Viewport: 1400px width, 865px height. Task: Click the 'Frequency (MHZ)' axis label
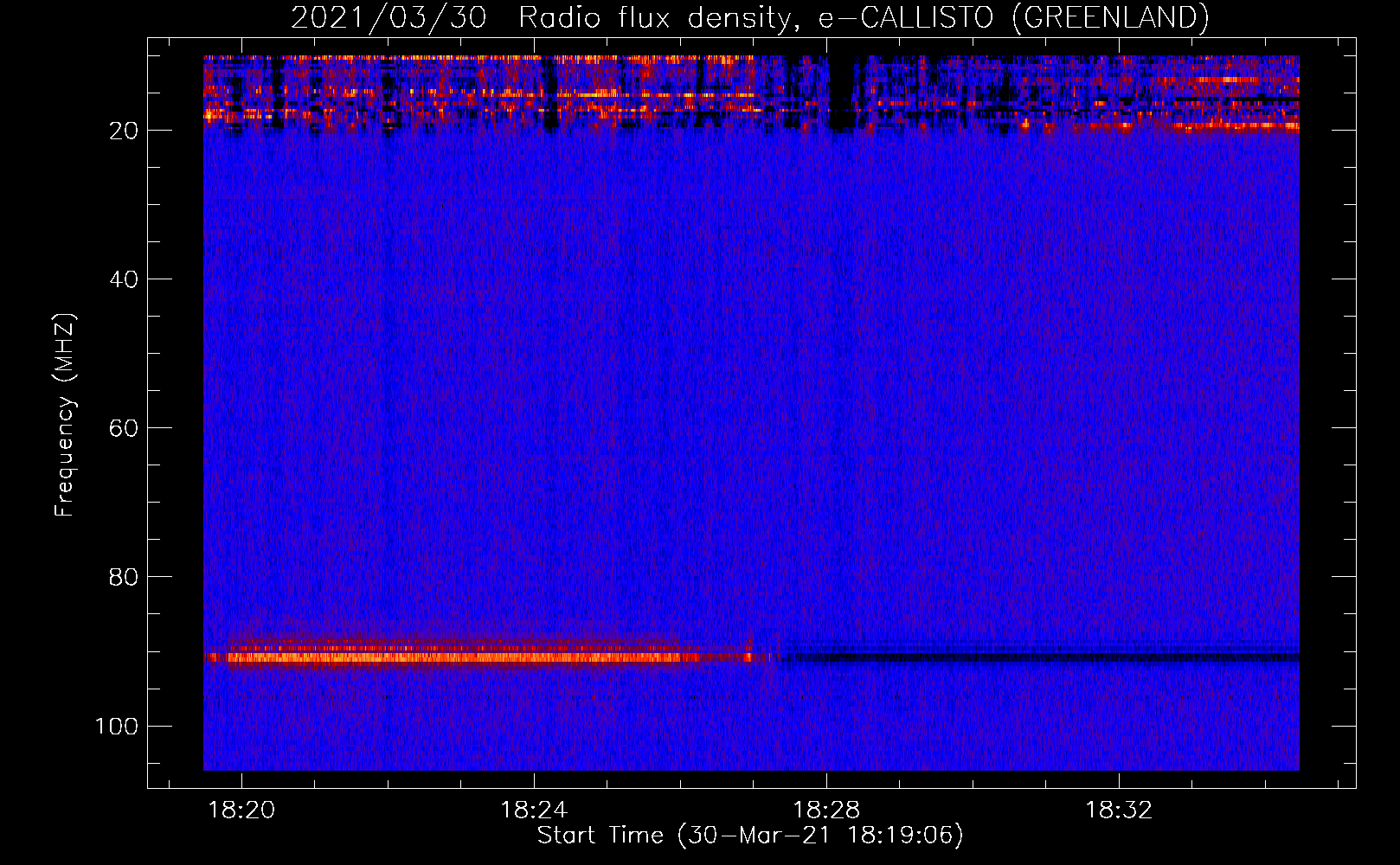coord(65,415)
